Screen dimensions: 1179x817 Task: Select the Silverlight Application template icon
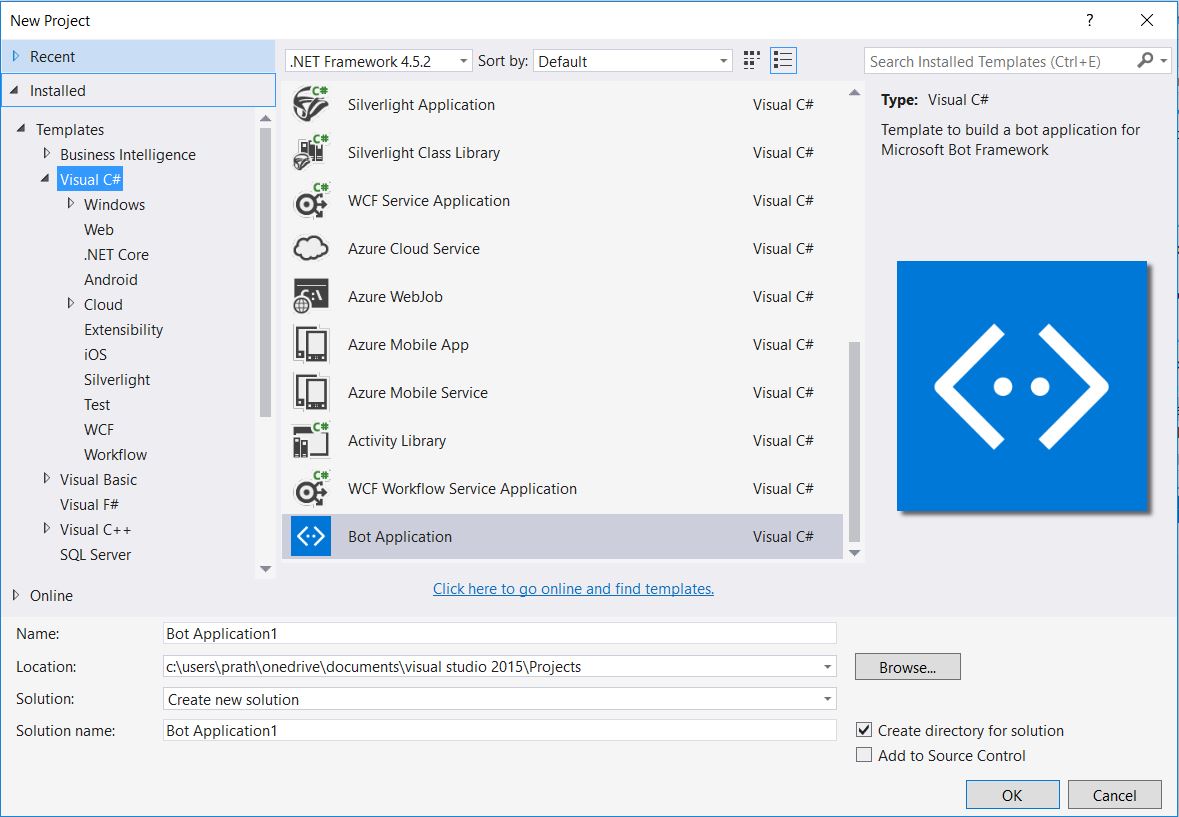point(311,104)
